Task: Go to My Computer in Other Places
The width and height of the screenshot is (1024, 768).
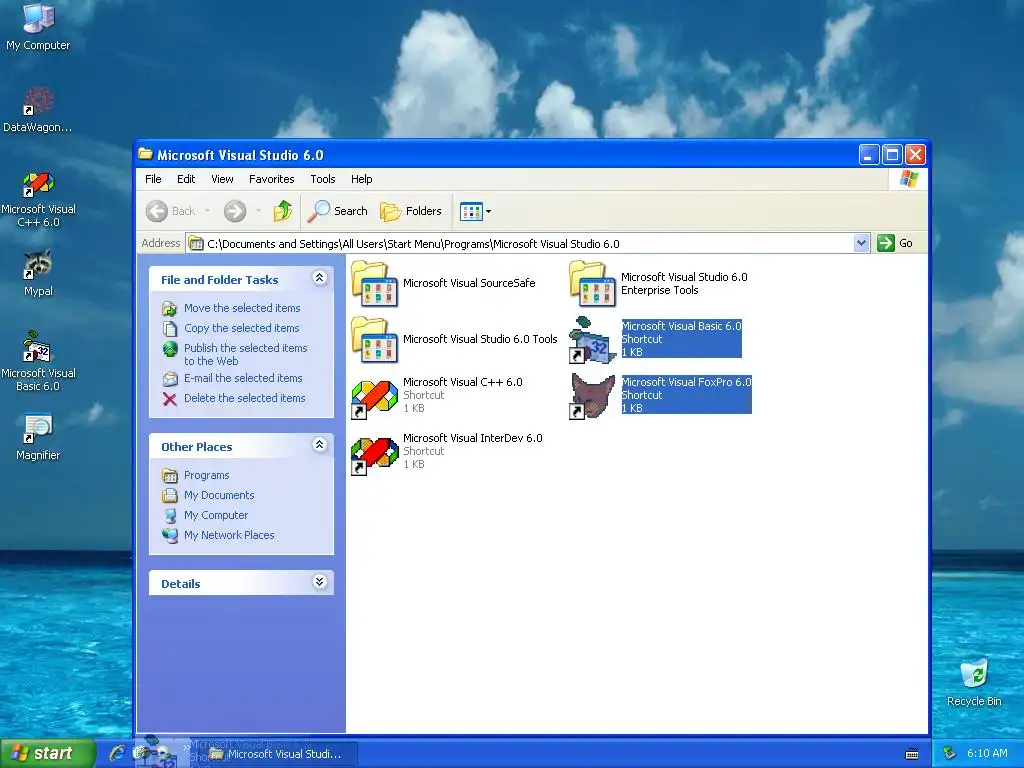Action: click(216, 515)
